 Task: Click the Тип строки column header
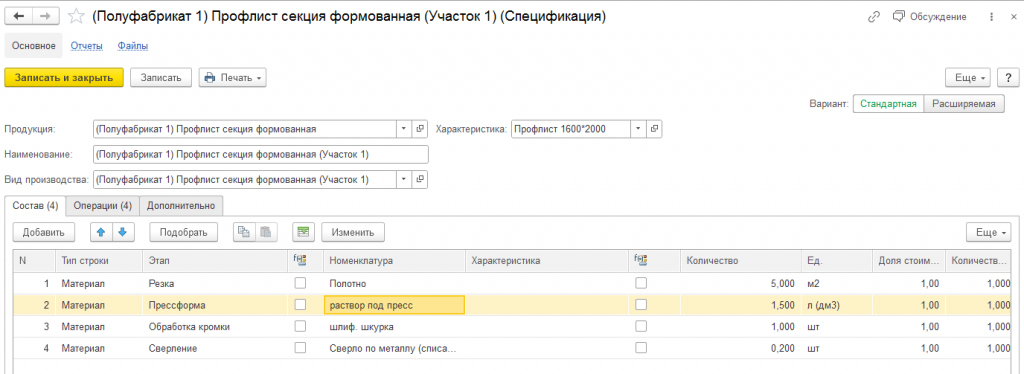[x=98, y=260]
